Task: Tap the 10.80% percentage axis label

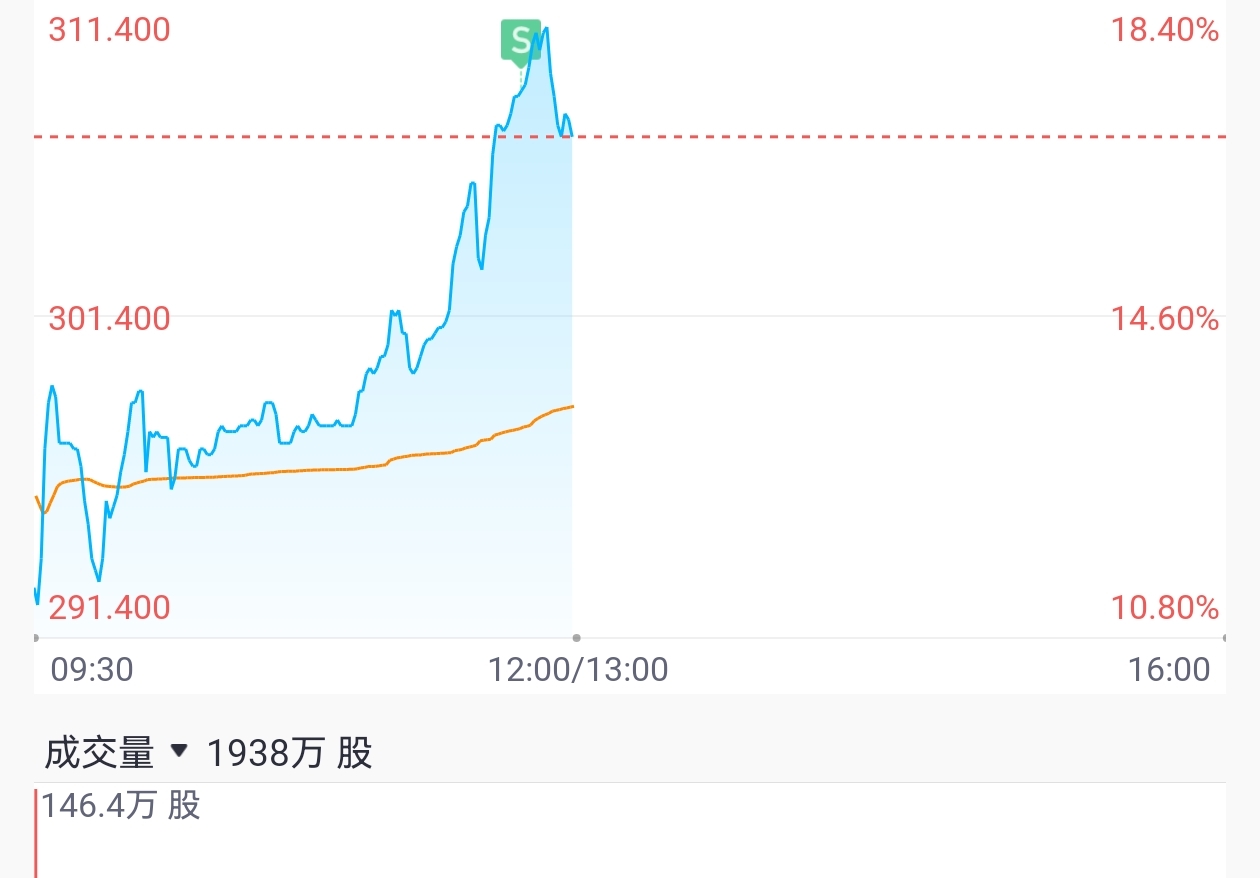Action: tap(1165, 607)
